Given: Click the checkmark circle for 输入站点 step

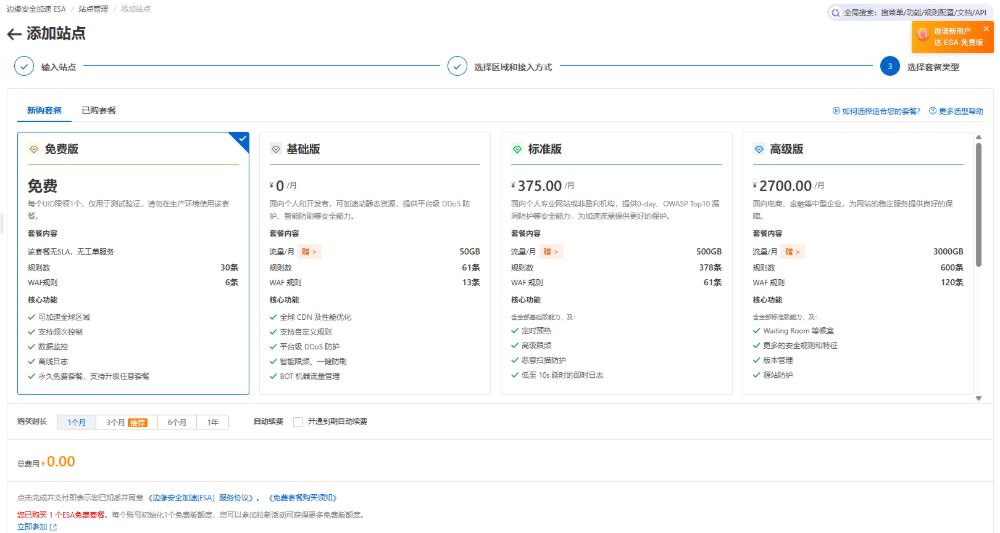Looking at the screenshot, I should [23, 67].
